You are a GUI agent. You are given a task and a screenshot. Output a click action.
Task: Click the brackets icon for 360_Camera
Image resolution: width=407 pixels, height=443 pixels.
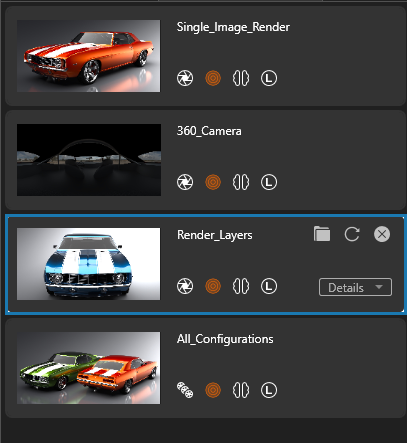[x=241, y=182]
